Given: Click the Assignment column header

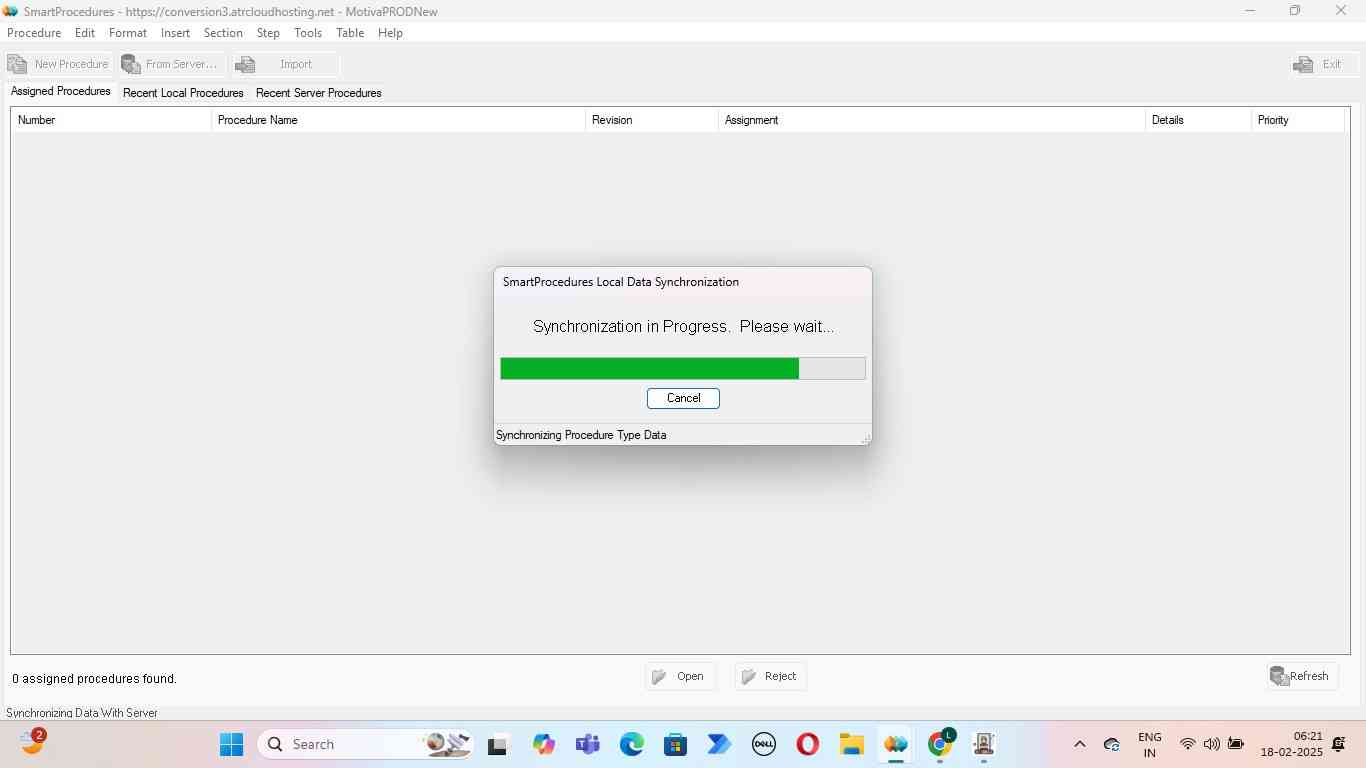Looking at the screenshot, I should click(x=932, y=120).
